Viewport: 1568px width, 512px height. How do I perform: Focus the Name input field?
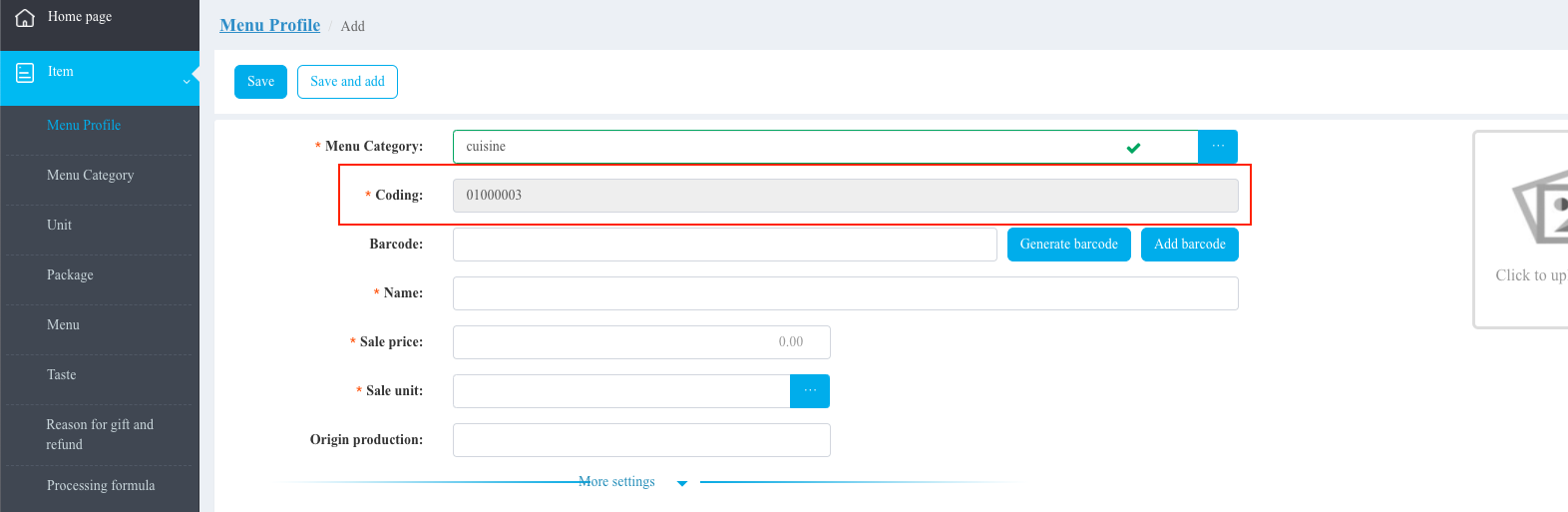845,293
